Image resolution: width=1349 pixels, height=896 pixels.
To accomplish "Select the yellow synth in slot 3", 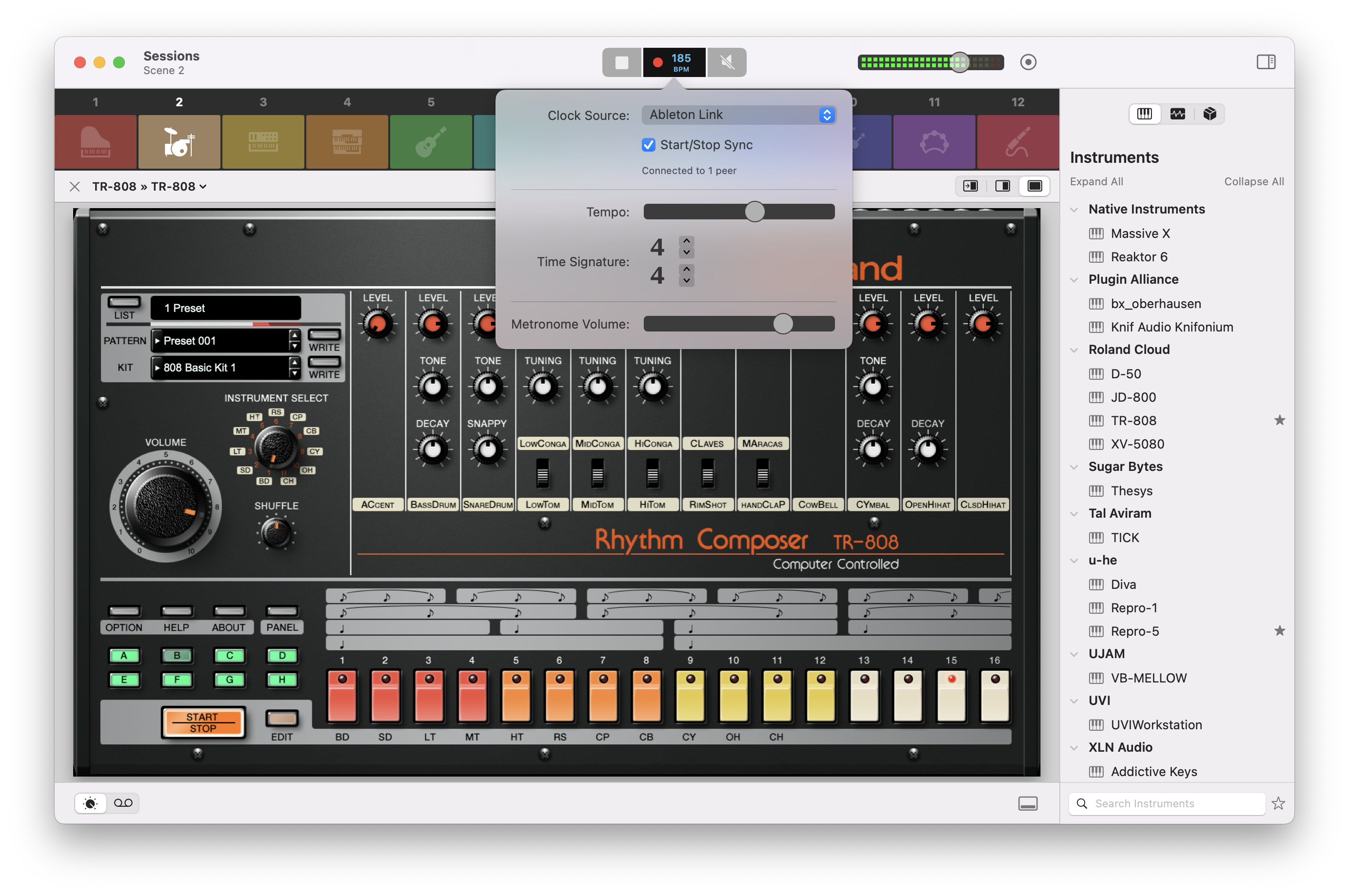I will pos(263,142).
